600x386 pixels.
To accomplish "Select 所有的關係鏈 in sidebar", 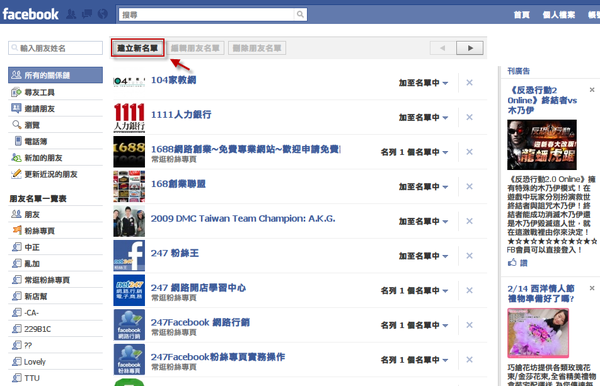I will click(x=55, y=75).
